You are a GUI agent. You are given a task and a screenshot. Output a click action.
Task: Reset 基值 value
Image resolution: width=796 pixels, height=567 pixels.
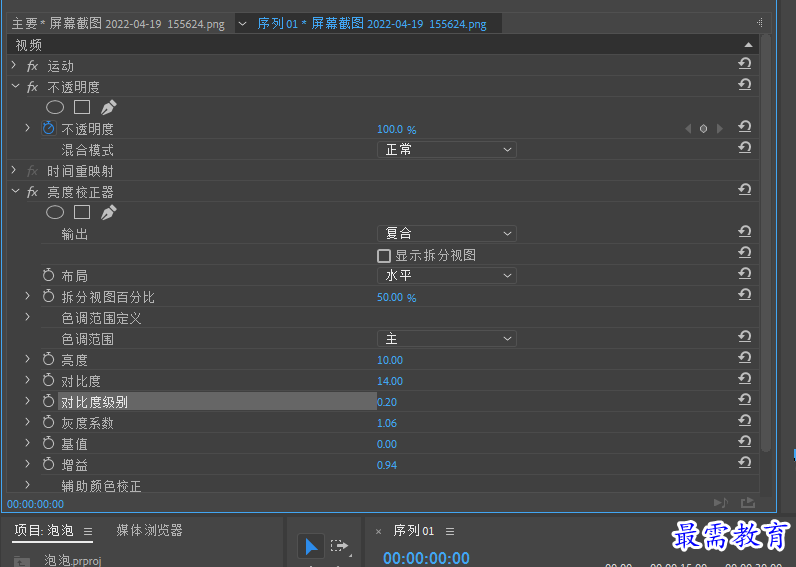tap(745, 442)
